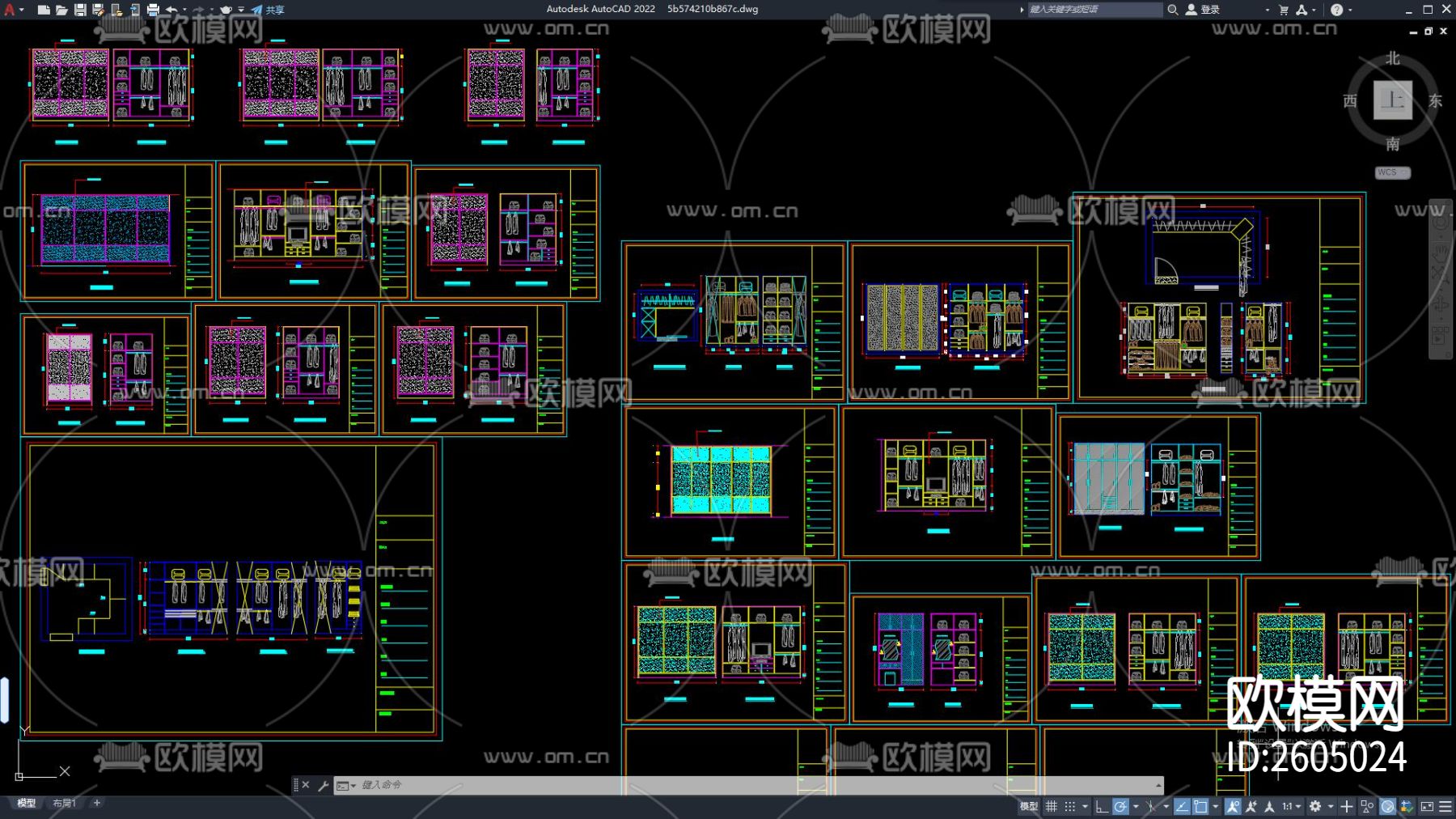Click the auto-scale annotation icon
This screenshot has width=1456, height=819.
point(1251,806)
